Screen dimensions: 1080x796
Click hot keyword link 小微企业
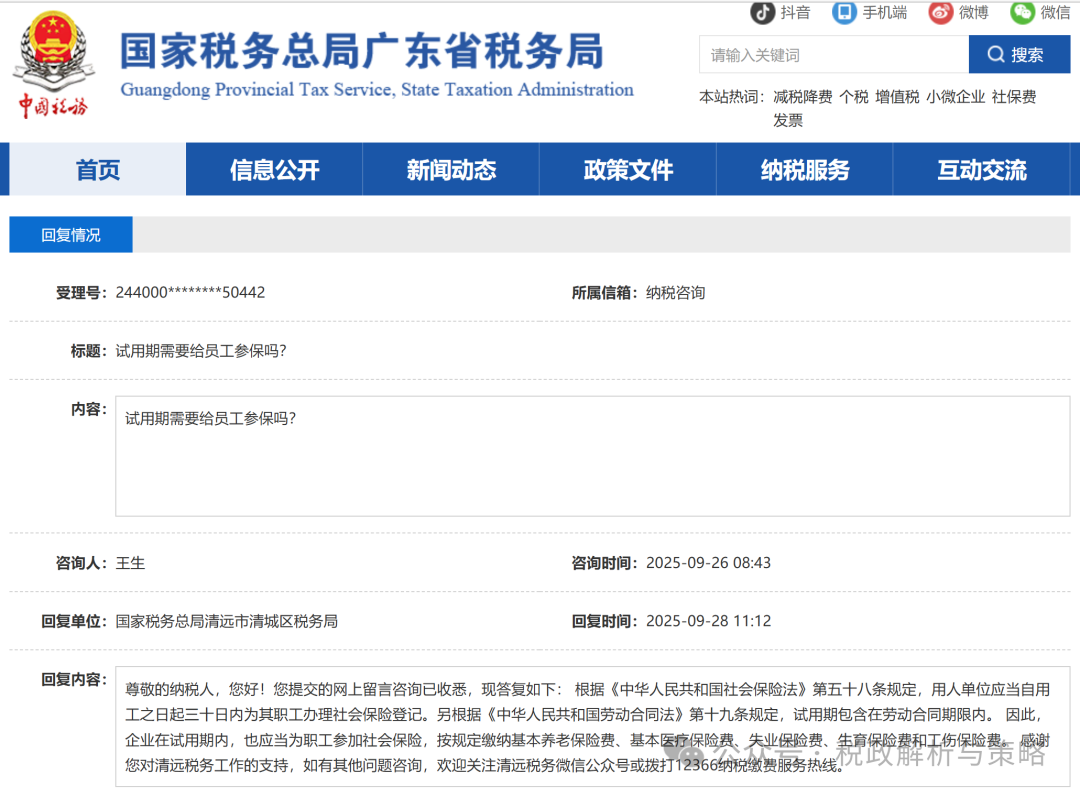[x=955, y=97]
